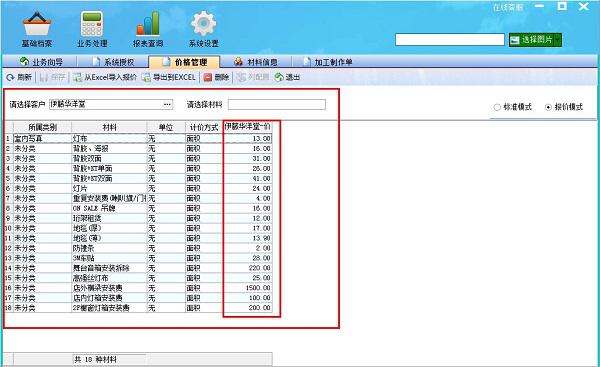Switch to the 业务向导 tab
The width and height of the screenshot is (600, 367).
41,62
